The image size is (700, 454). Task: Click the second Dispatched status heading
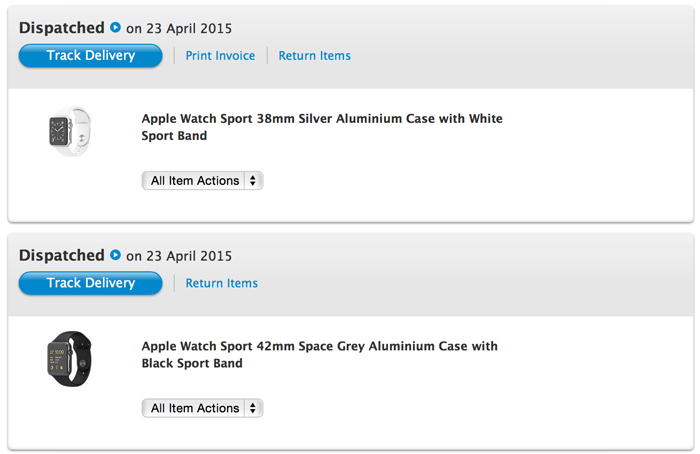62,255
